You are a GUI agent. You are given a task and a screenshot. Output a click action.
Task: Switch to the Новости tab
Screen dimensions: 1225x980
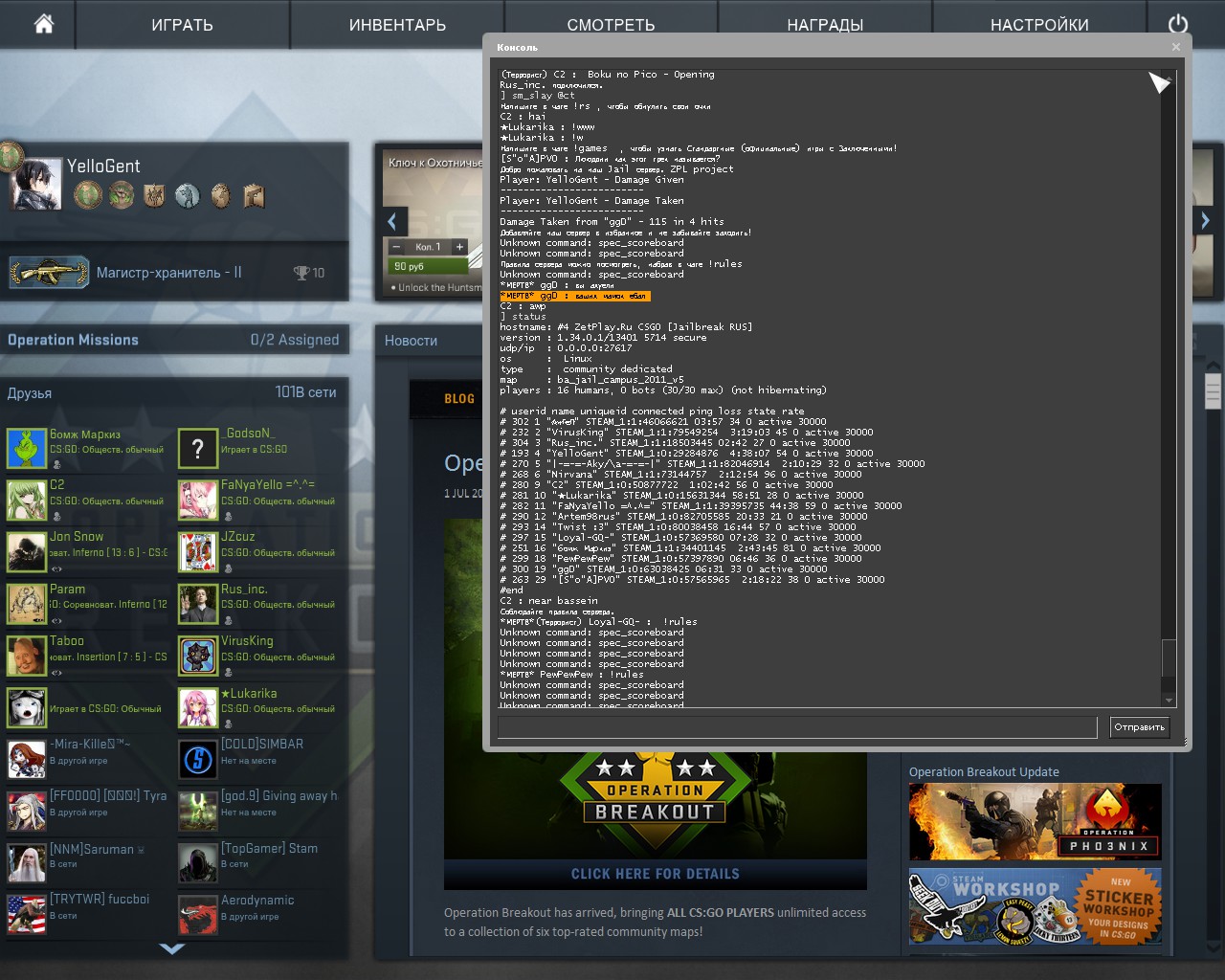point(411,341)
